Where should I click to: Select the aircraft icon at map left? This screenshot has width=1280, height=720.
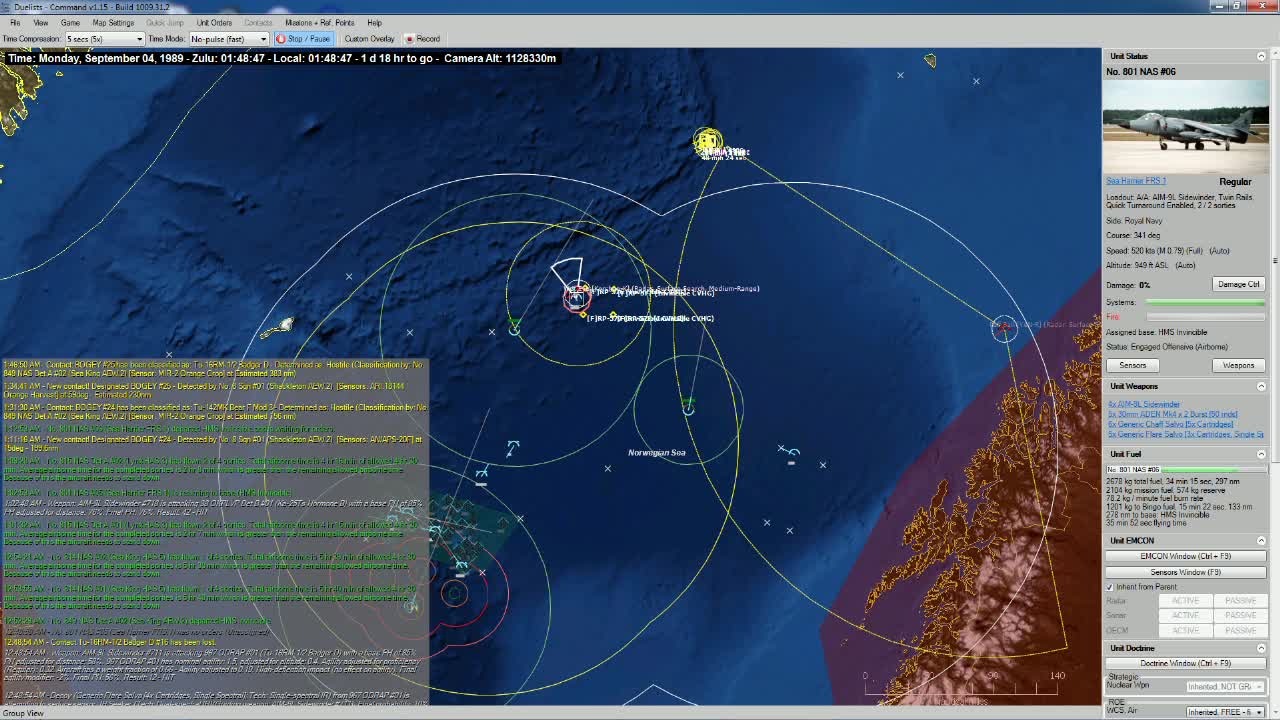click(286, 325)
